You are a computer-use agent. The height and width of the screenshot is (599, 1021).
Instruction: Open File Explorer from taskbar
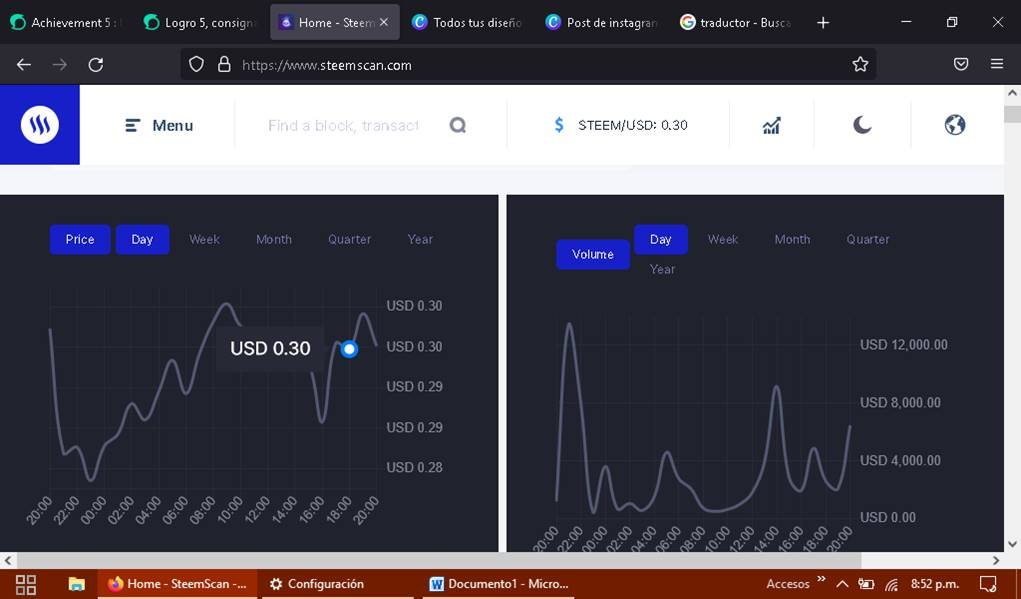77,584
